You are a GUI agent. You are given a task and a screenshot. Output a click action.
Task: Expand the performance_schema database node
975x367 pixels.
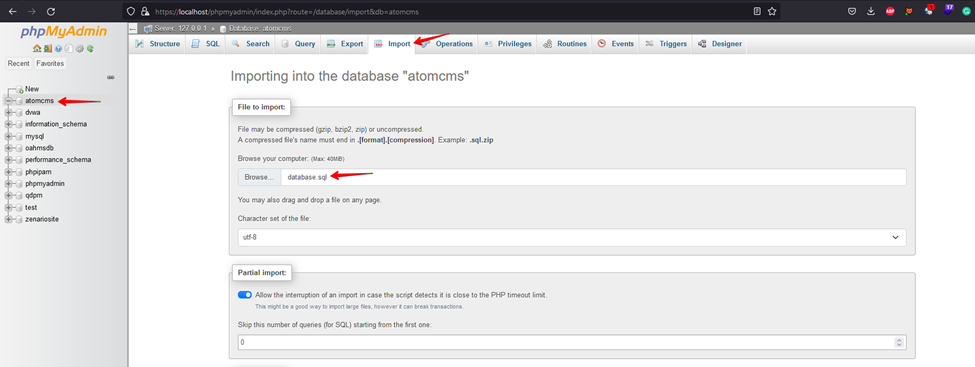(x=8, y=160)
